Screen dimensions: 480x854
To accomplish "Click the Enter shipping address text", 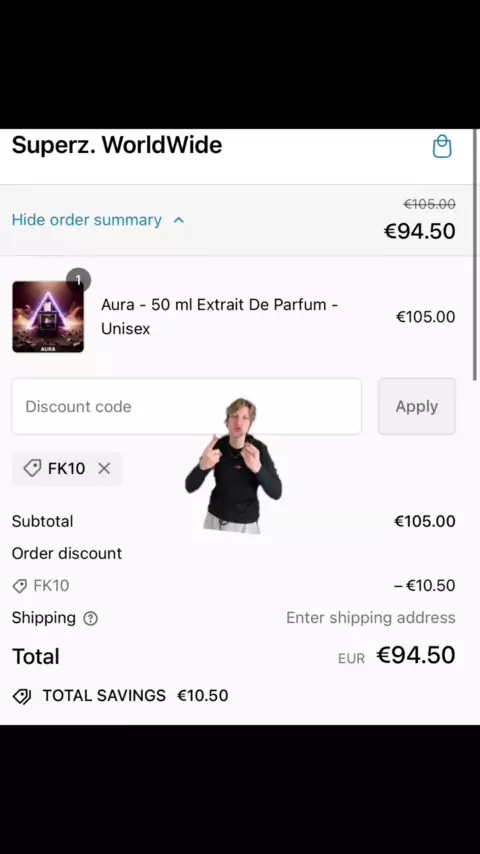I will pyautogui.click(x=370, y=618).
